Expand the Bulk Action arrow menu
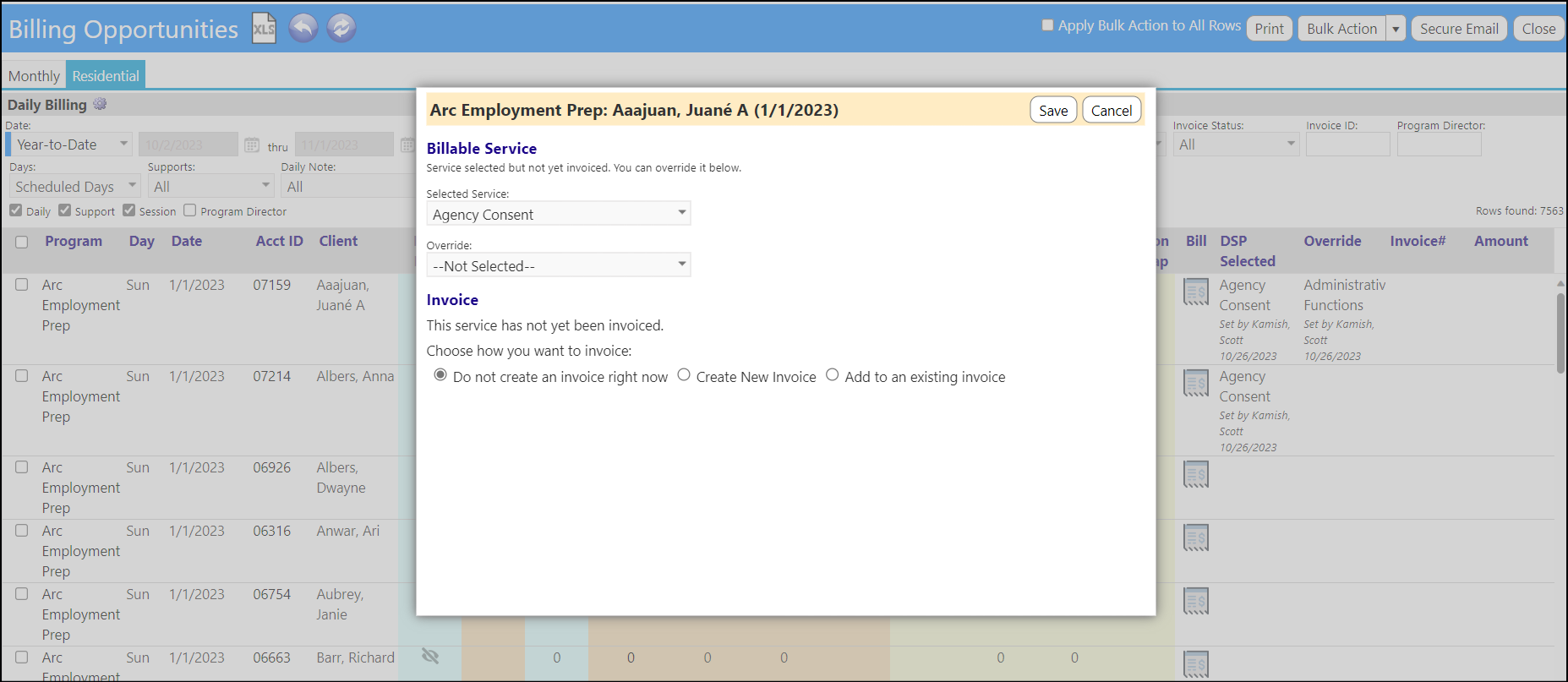 (x=1396, y=29)
